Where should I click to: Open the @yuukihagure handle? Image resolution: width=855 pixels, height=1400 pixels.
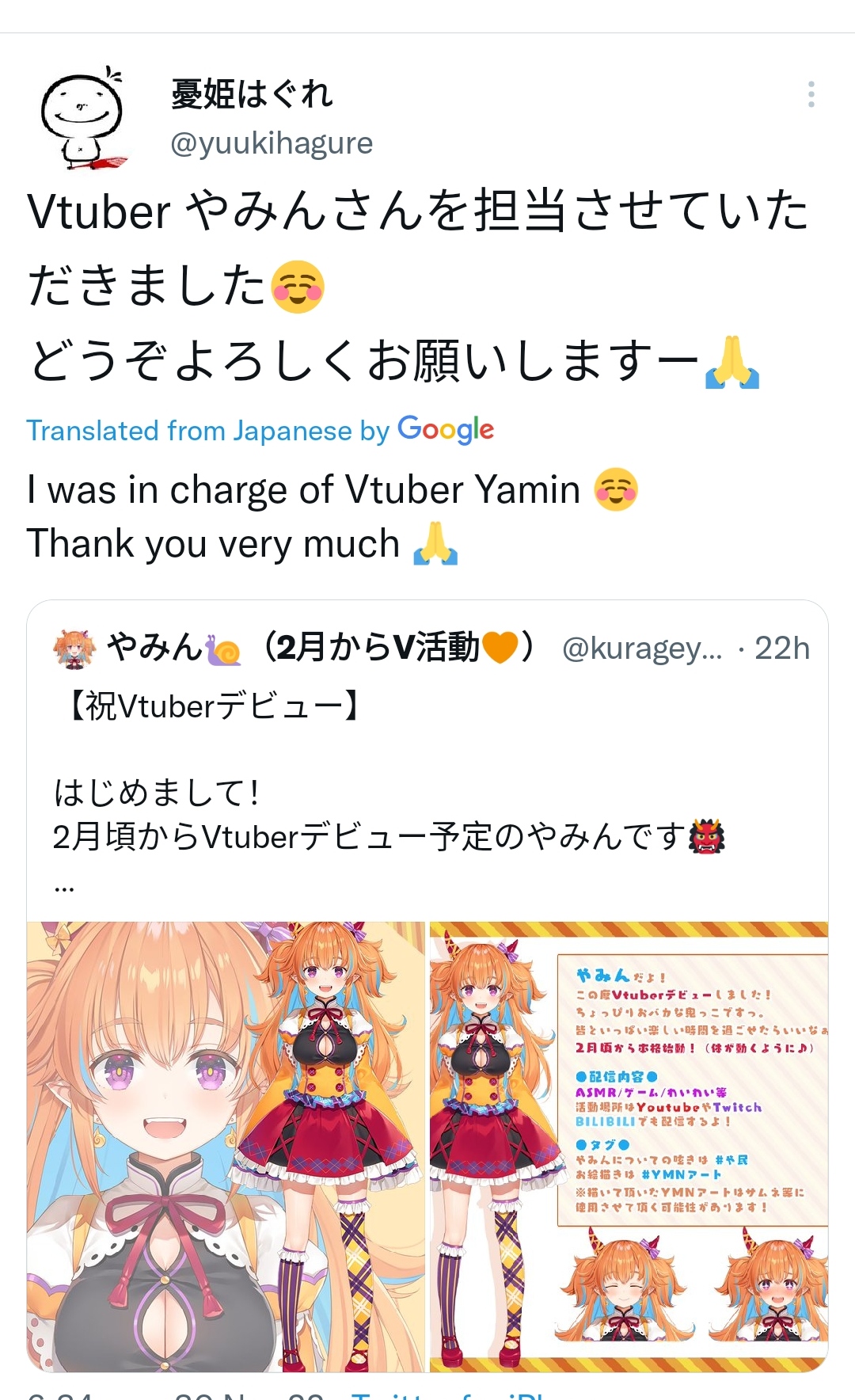click(x=272, y=143)
